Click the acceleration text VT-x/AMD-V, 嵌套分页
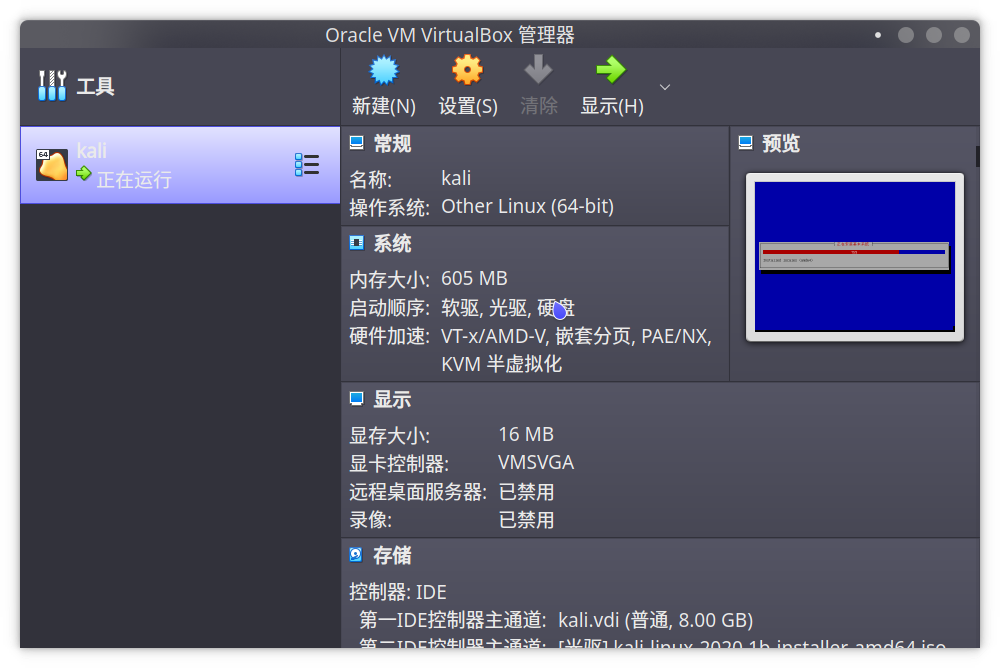 point(536,336)
